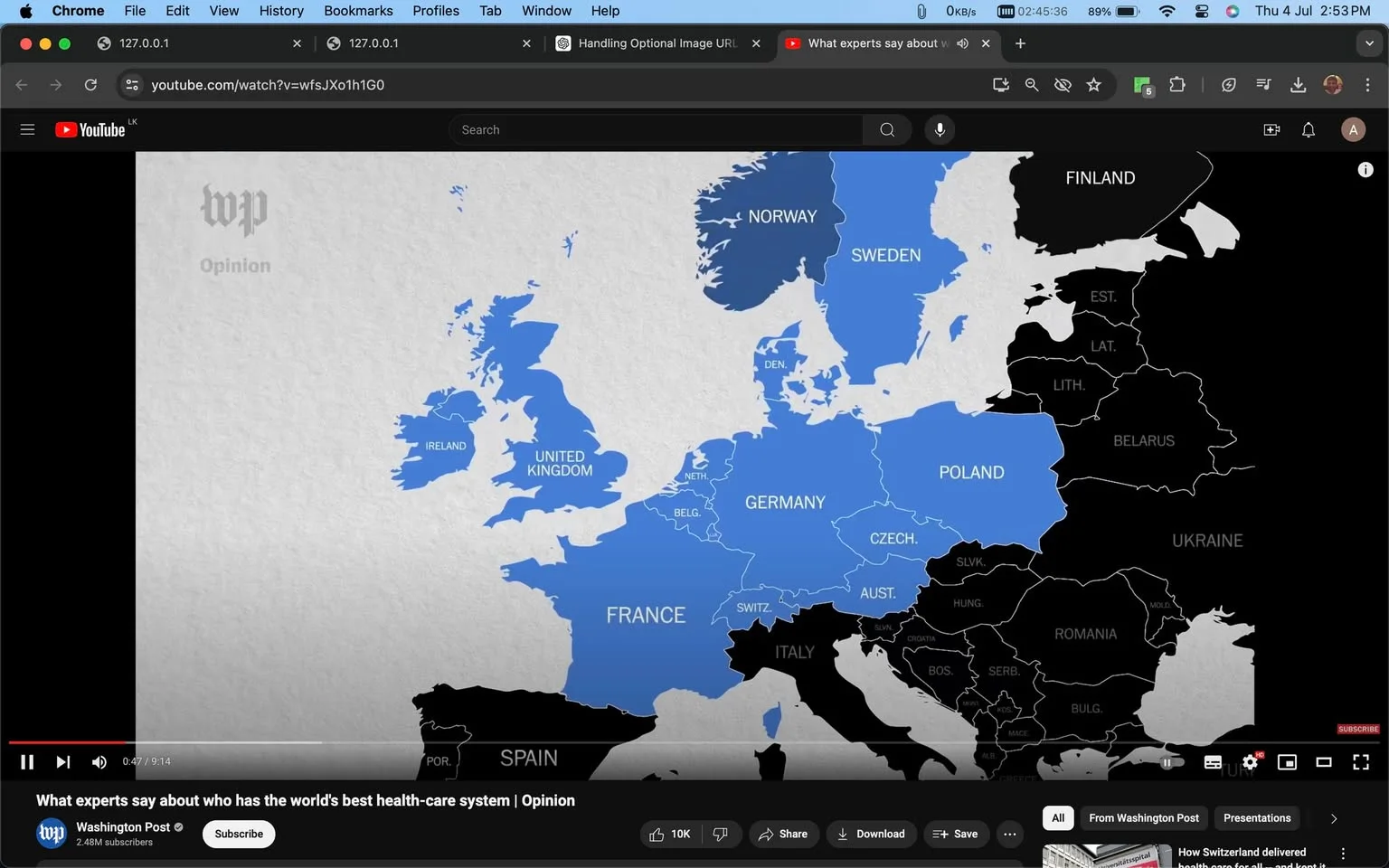Toggle subtitles/closed captions
Image resolution: width=1389 pixels, height=868 pixels.
pyautogui.click(x=1213, y=762)
